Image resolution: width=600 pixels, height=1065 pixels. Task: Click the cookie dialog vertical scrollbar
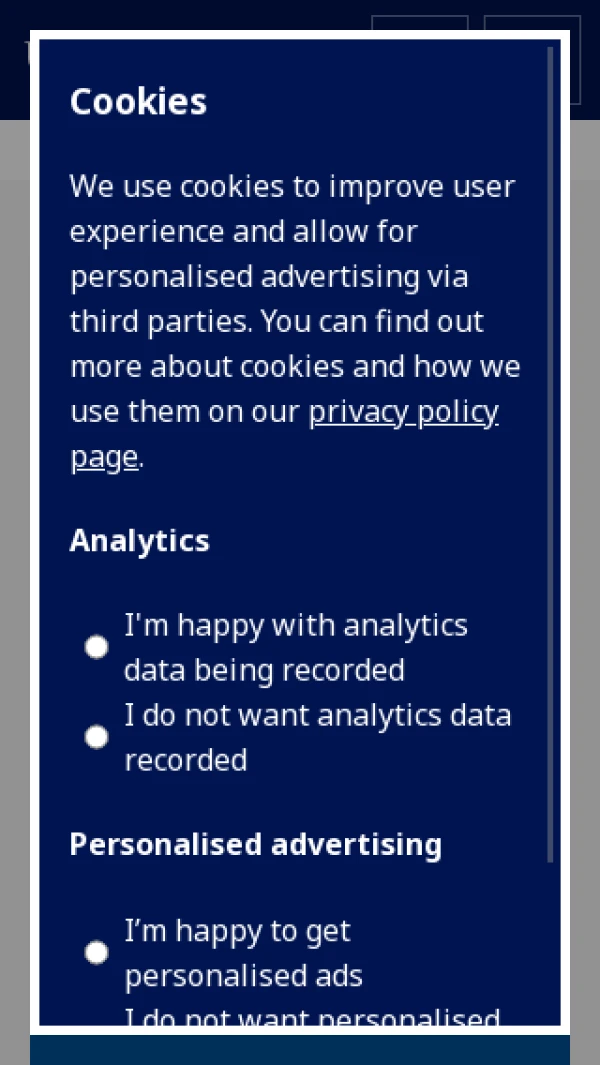click(550, 454)
